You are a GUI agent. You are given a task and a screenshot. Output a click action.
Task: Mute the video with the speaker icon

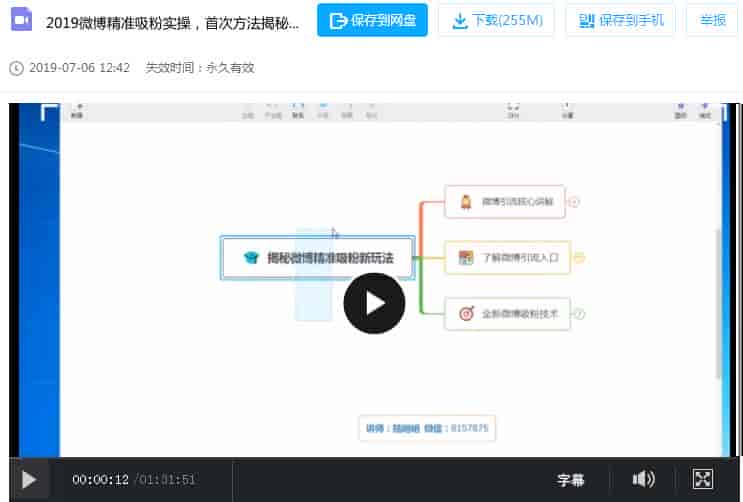(x=643, y=479)
